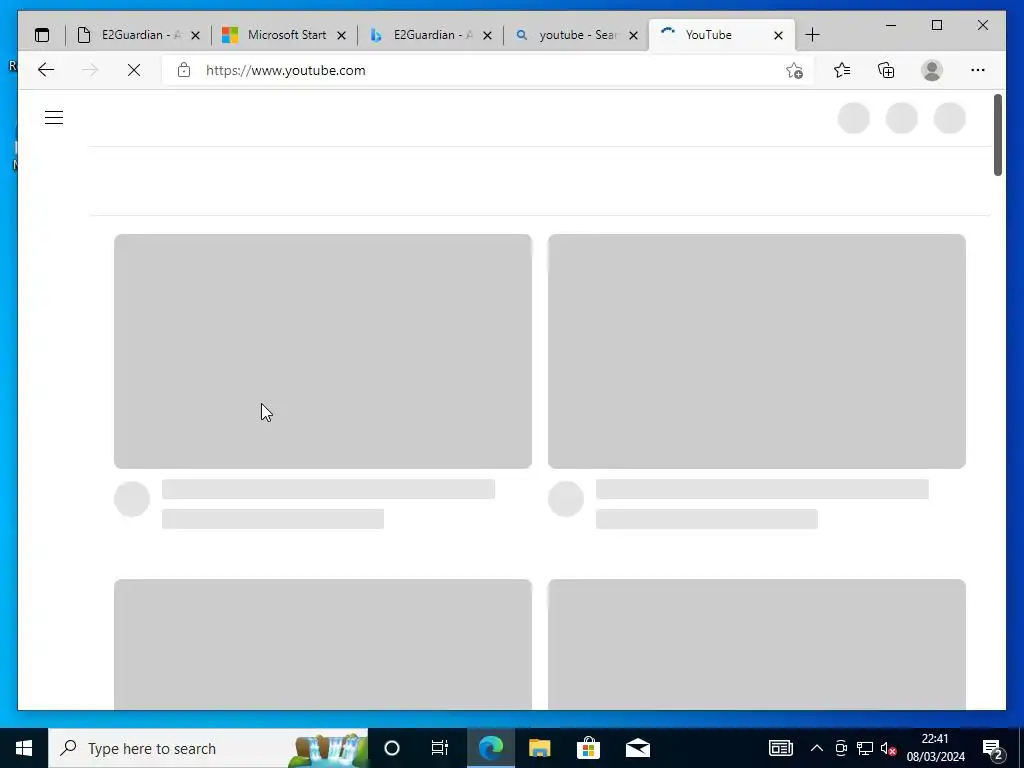Viewport: 1024px width, 768px height.
Task: Close the first E2Guardian tab
Action: pos(195,35)
